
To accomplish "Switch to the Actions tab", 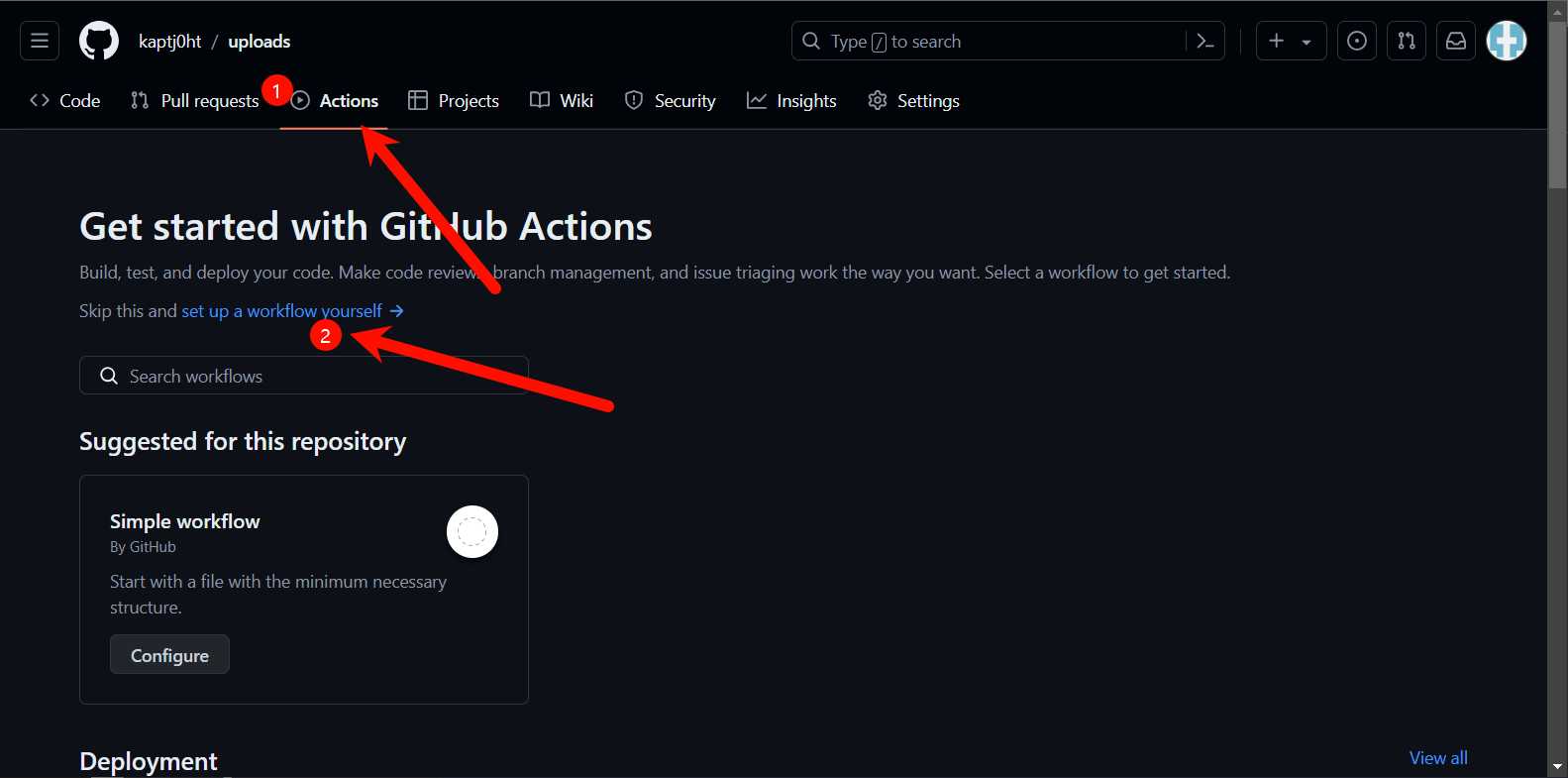I will [x=335, y=100].
